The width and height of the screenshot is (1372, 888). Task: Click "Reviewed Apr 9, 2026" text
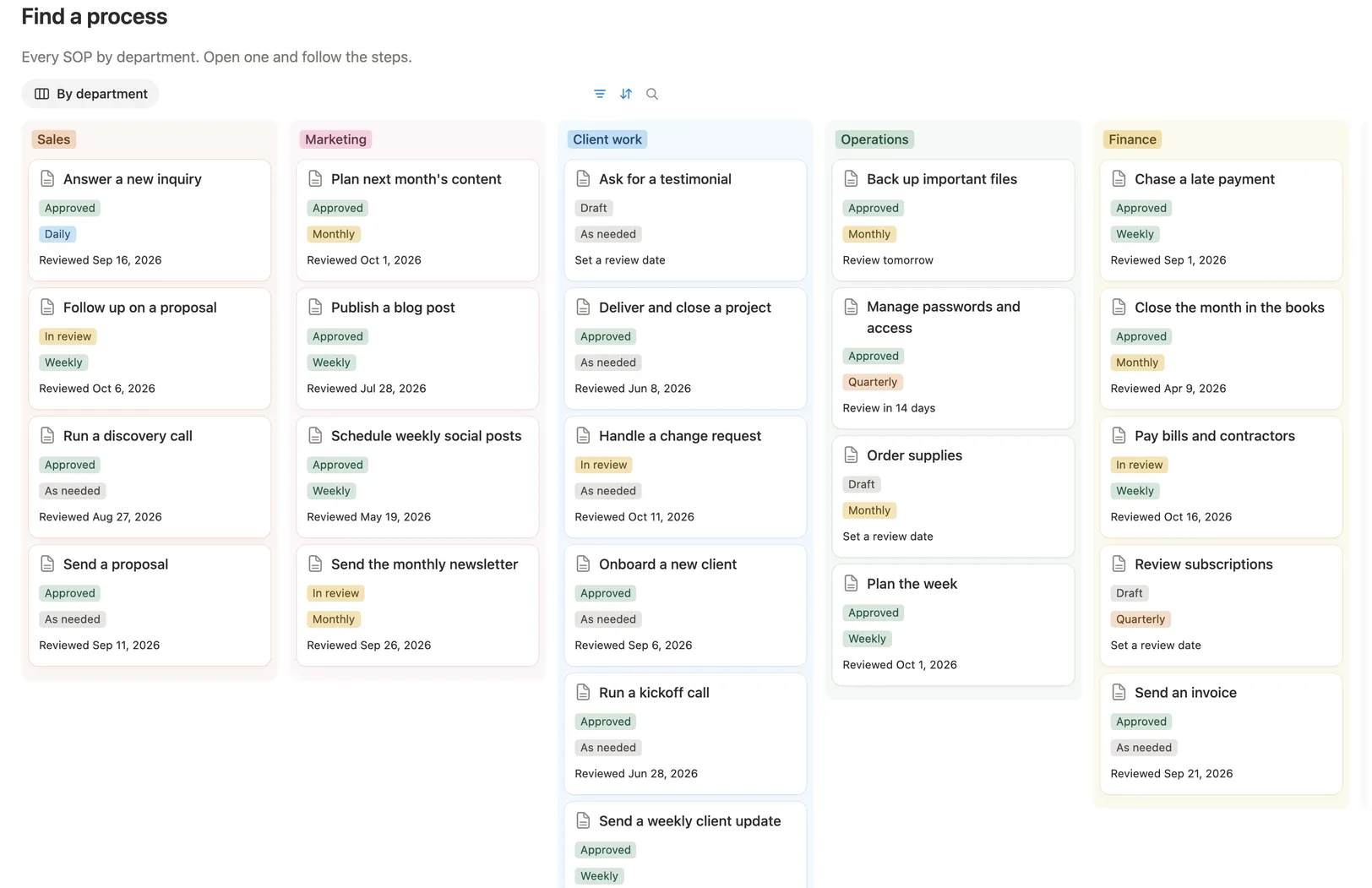tap(1168, 389)
